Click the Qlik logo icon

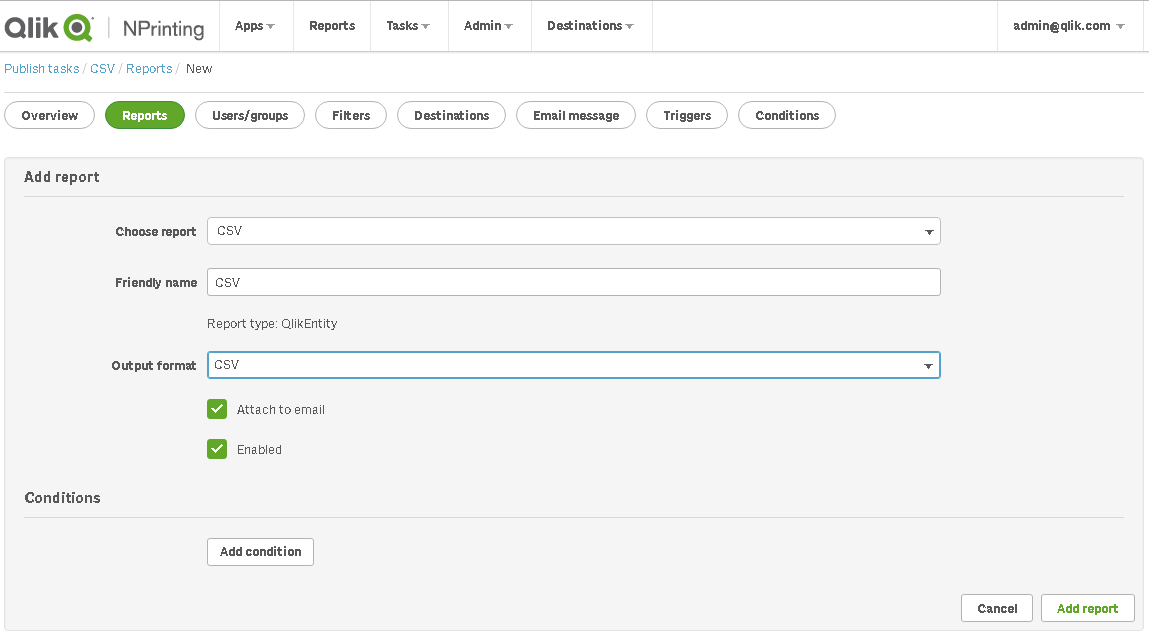coord(49,27)
